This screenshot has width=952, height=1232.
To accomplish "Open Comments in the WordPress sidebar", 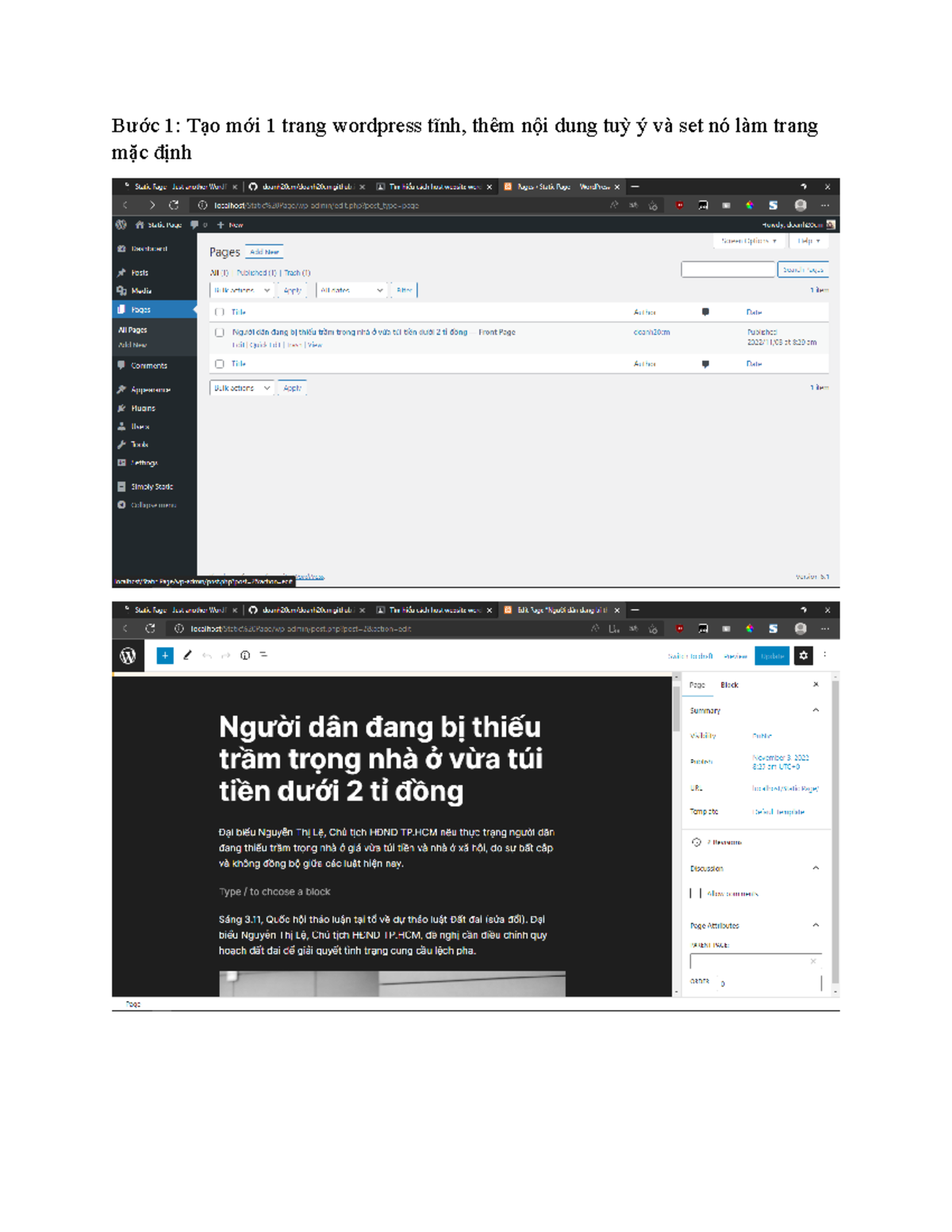I will click(x=148, y=366).
